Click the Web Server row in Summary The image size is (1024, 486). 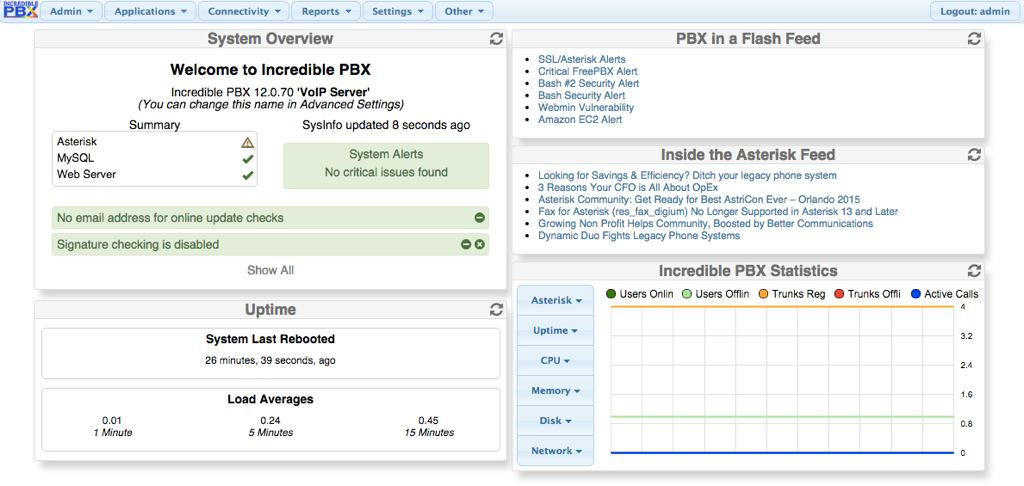coord(155,175)
